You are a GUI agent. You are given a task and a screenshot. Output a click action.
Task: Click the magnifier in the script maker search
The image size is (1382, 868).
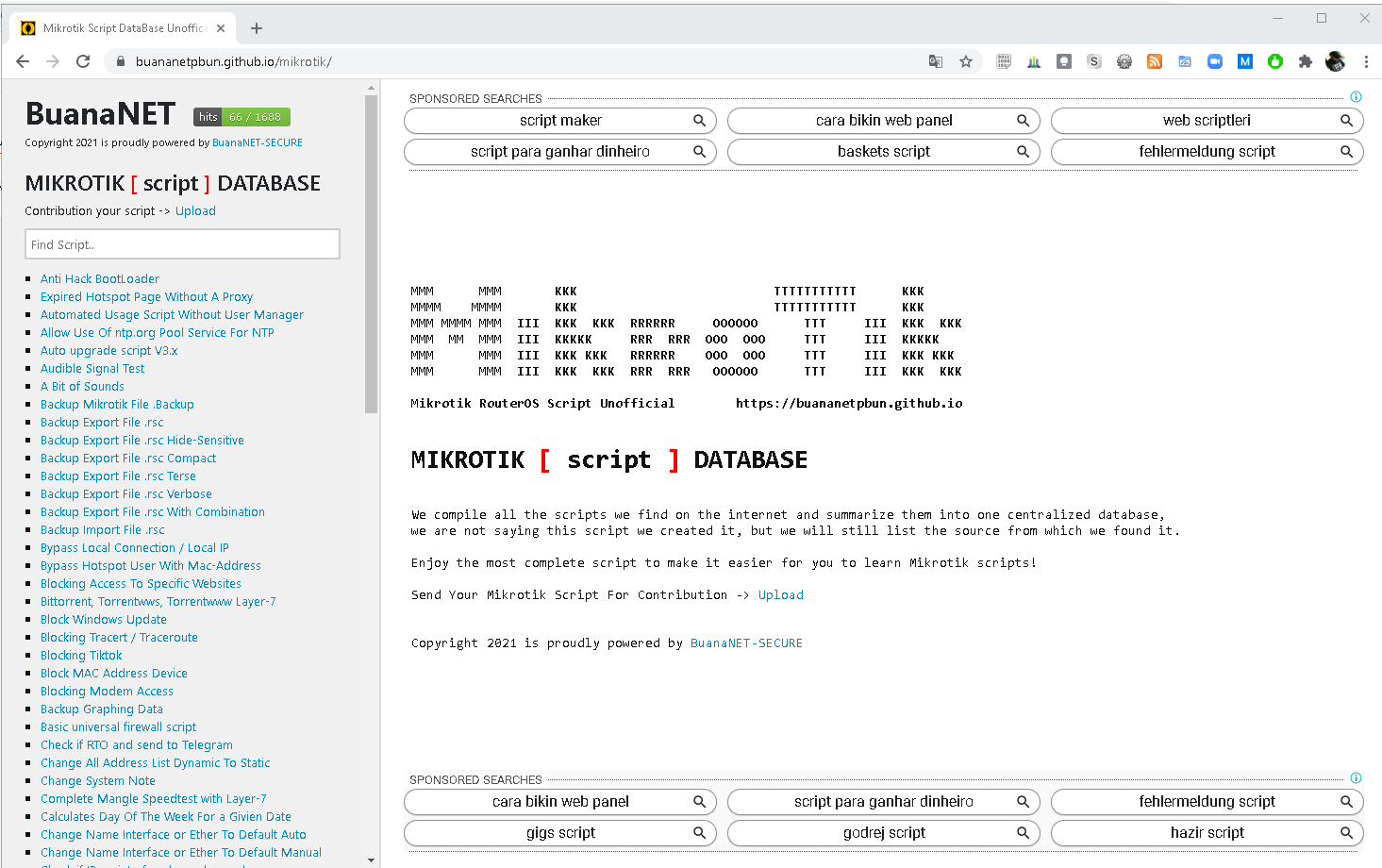[699, 120]
